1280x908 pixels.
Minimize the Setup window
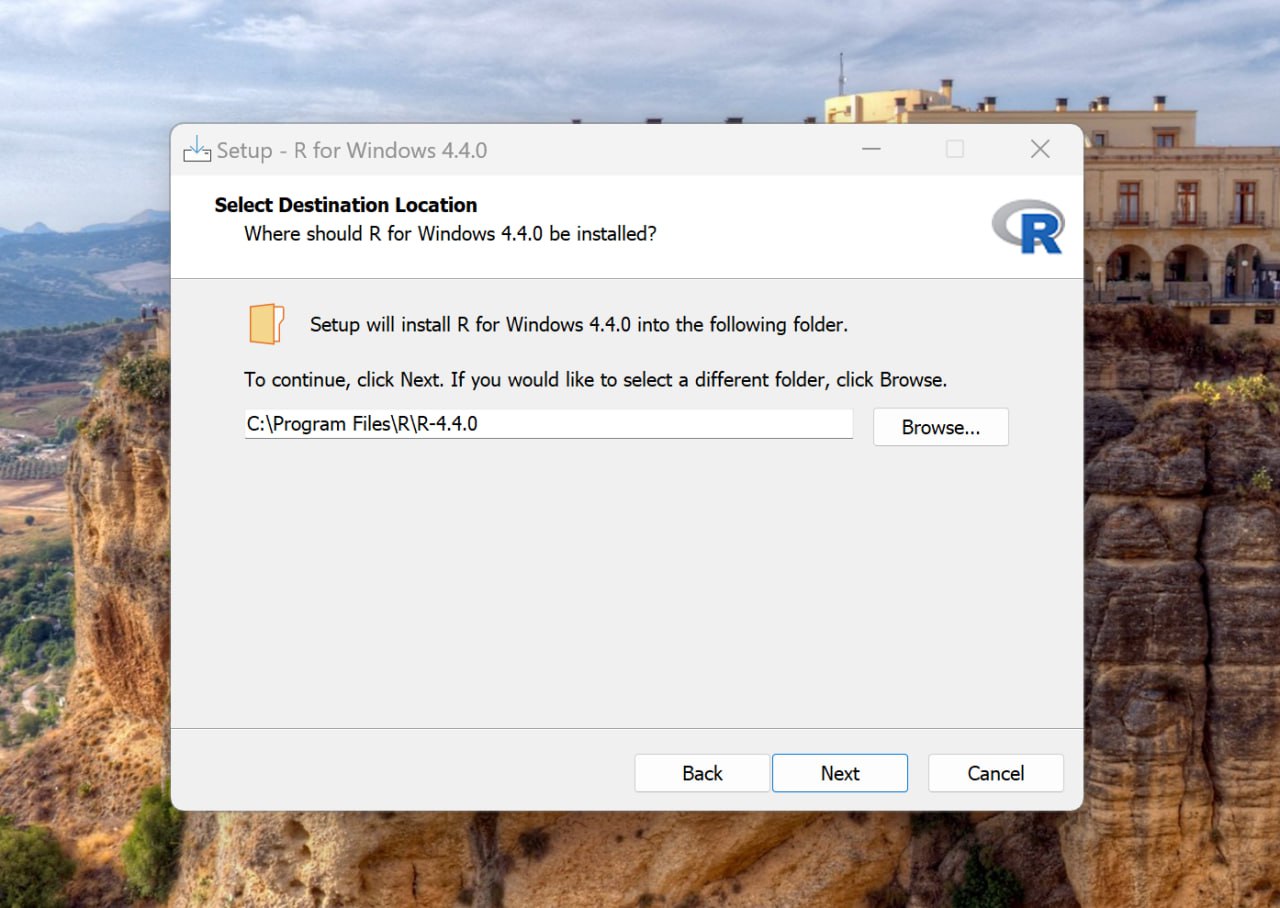[871, 150]
